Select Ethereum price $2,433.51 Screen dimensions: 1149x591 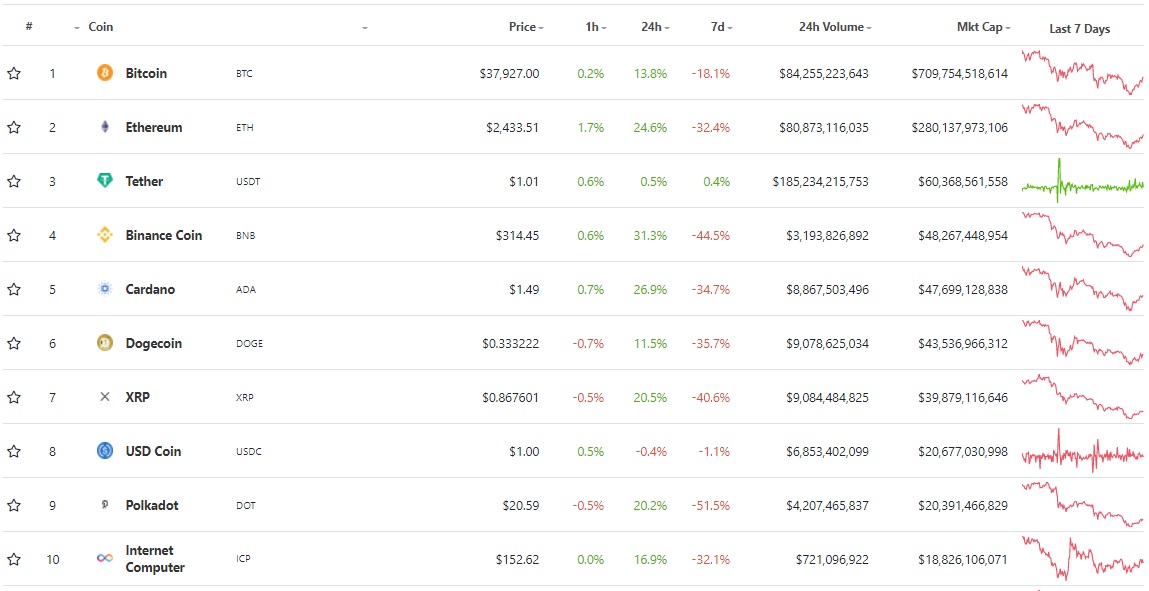click(x=512, y=127)
